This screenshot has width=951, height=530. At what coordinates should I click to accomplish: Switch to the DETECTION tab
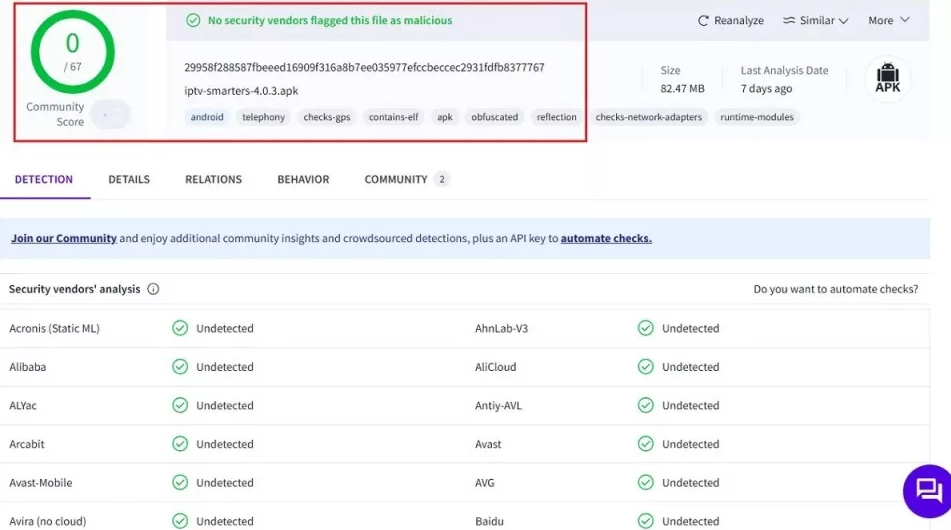click(x=44, y=179)
